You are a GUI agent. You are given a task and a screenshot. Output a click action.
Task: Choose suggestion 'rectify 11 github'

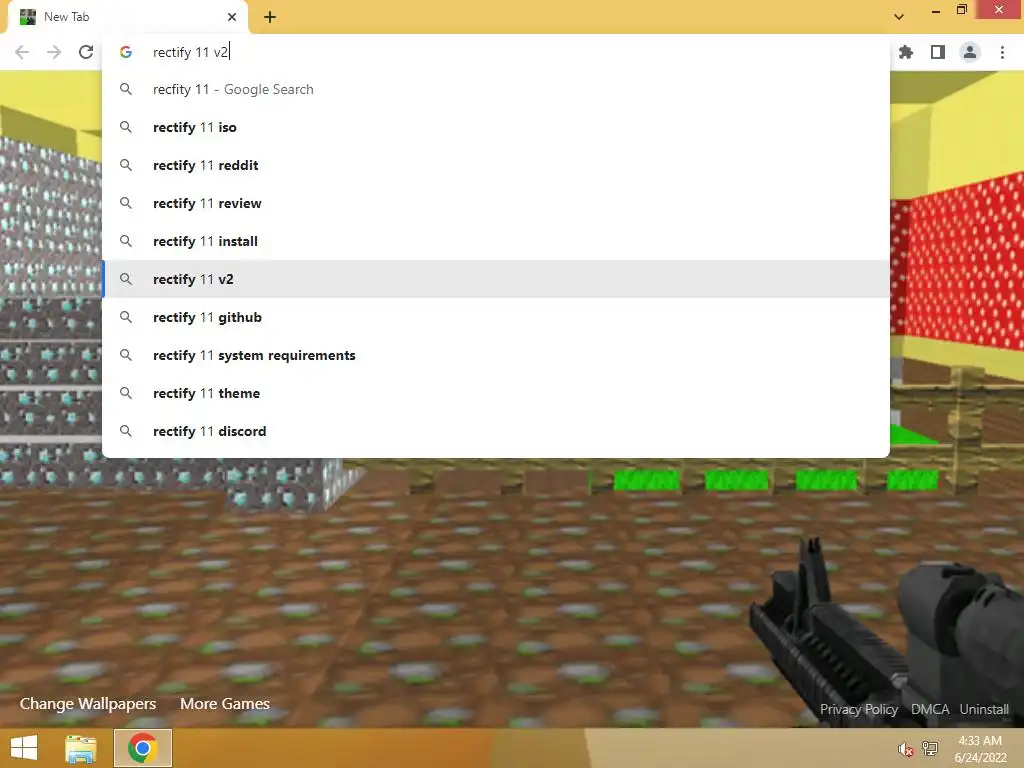point(496,317)
